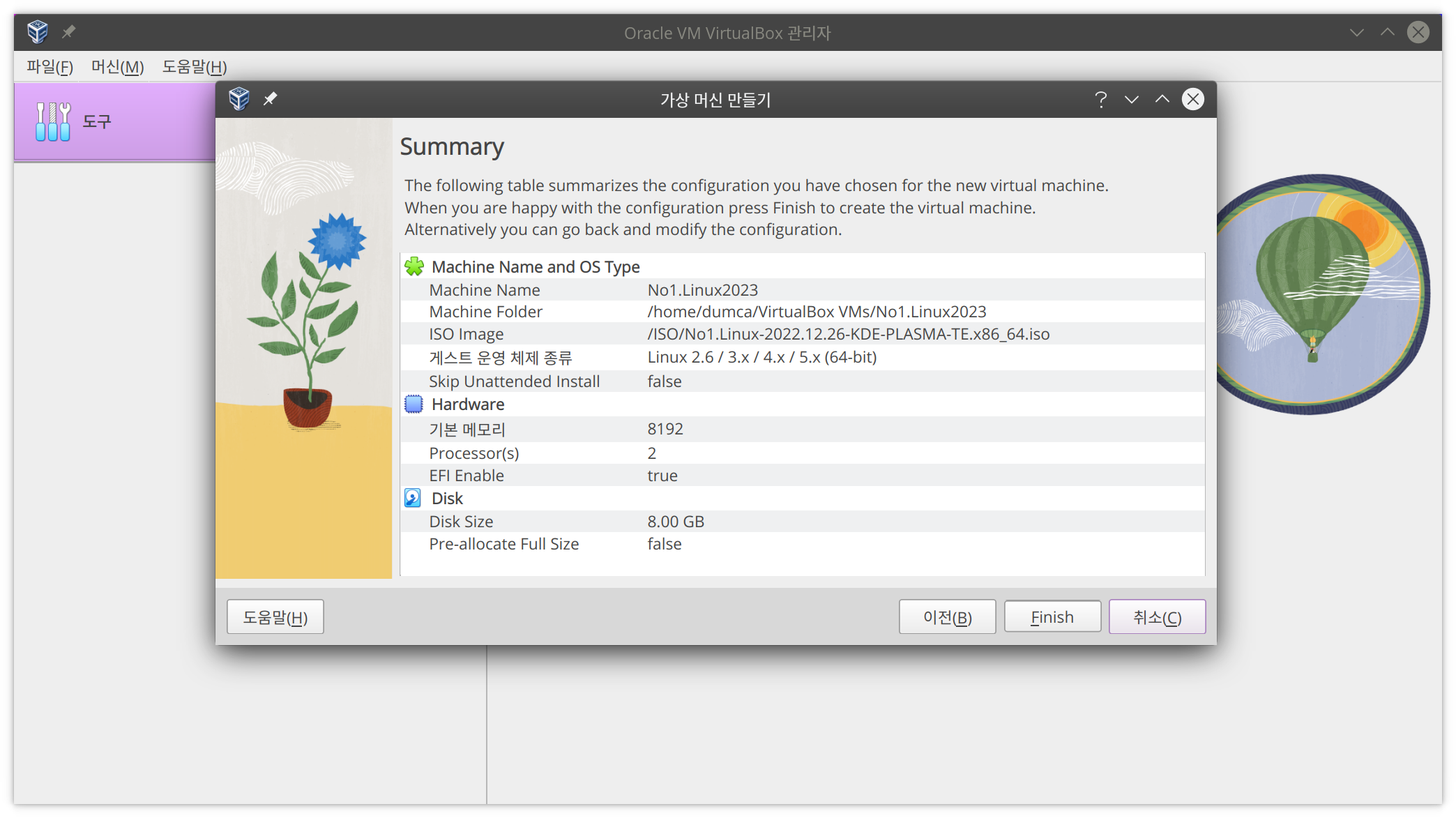
Task: Close the 가상 머신 만들기 dialog
Action: point(1193,99)
